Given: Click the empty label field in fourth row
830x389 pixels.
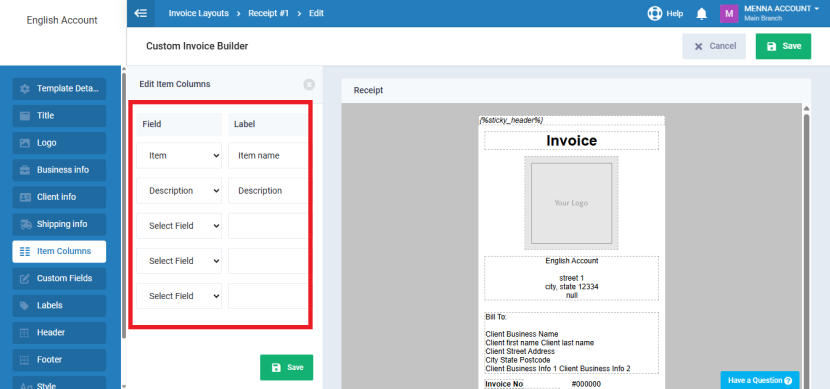Looking at the screenshot, I should click(268, 261).
